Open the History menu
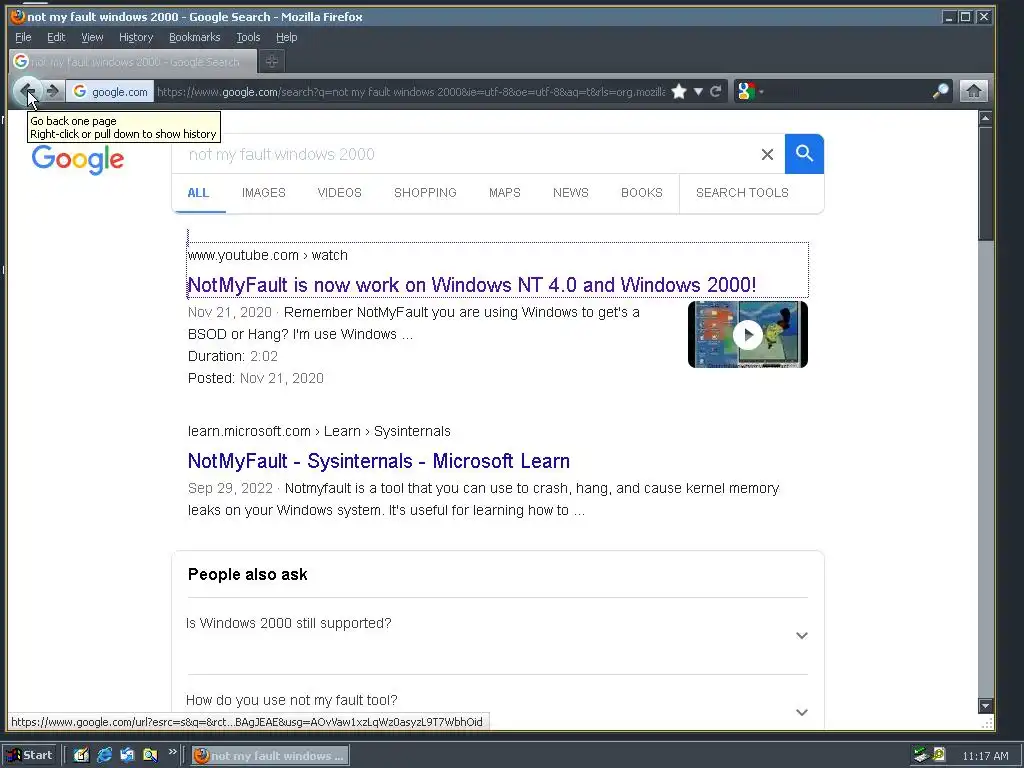The width and height of the screenshot is (1024, 768). click(x=136, y=37)
